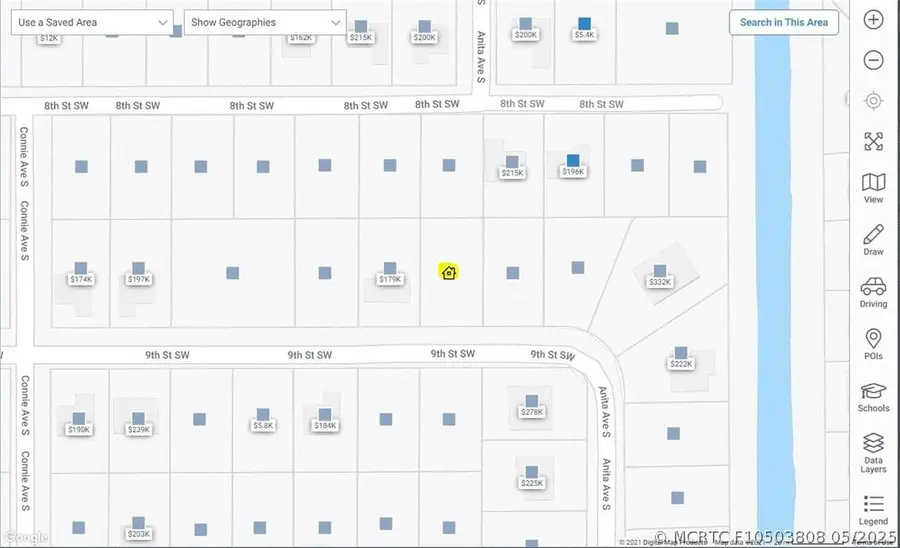
Task: Select the $225K property marker
Action: pyautogui.click(x=532, y=477)
